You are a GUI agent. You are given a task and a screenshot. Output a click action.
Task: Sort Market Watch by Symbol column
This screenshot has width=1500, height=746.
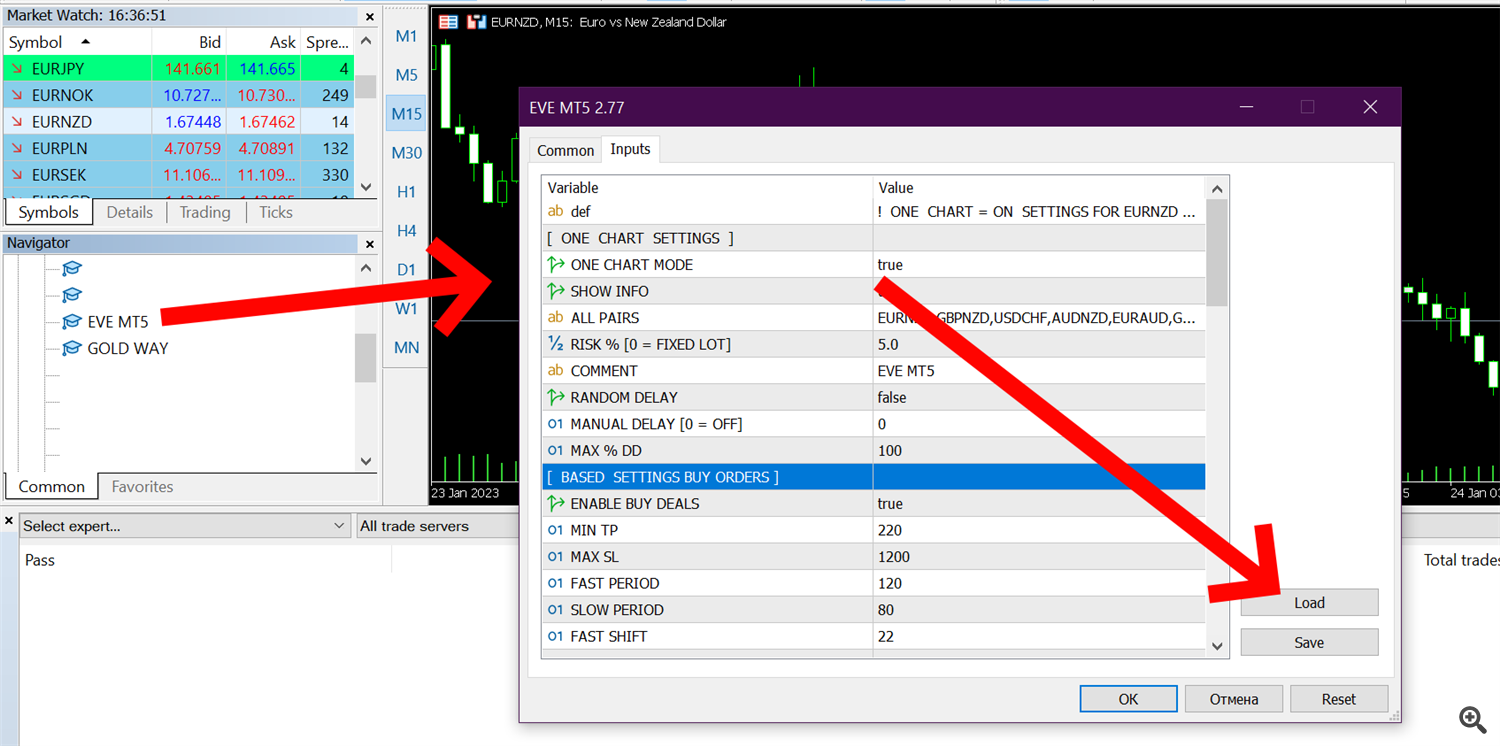[x=77, y=42]
